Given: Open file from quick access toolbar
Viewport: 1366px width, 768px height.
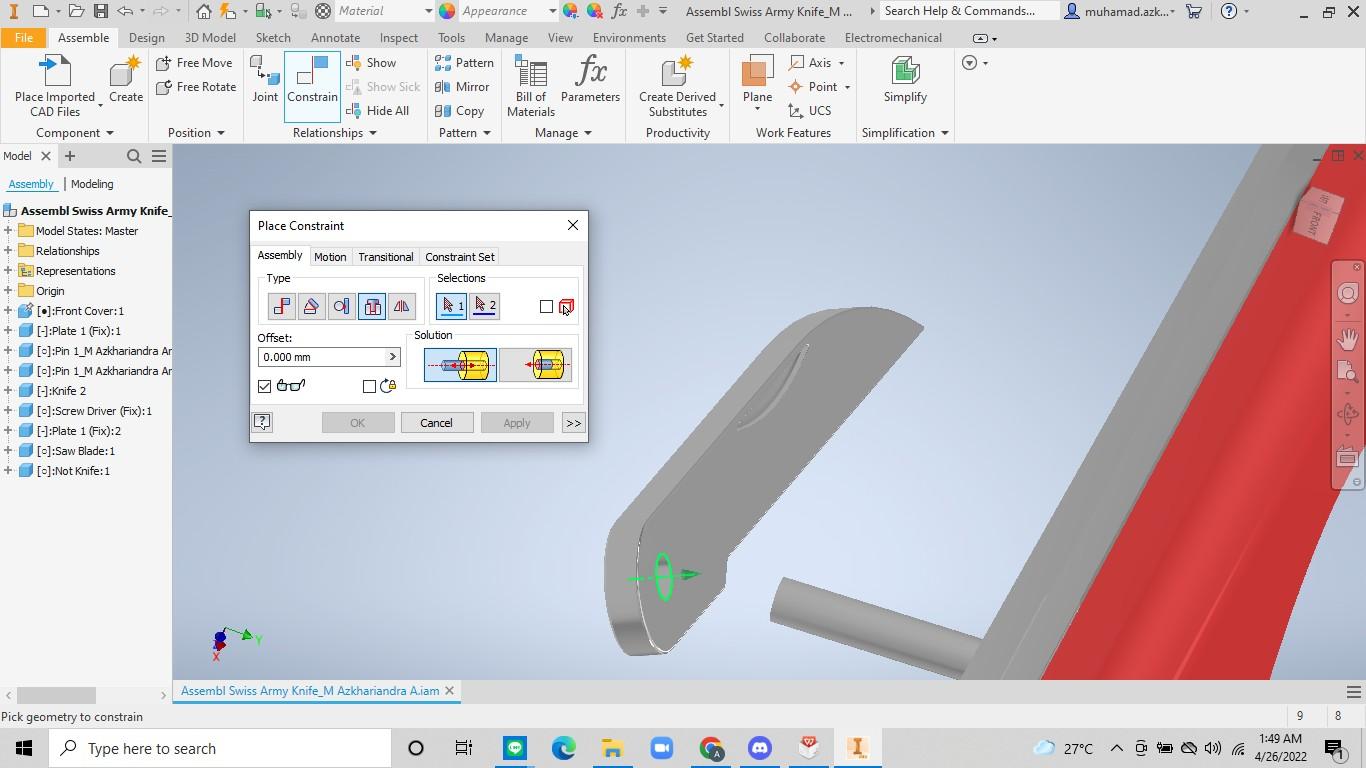Looking at the screenshot, I should pyautogui.click(x=77, y=11).
